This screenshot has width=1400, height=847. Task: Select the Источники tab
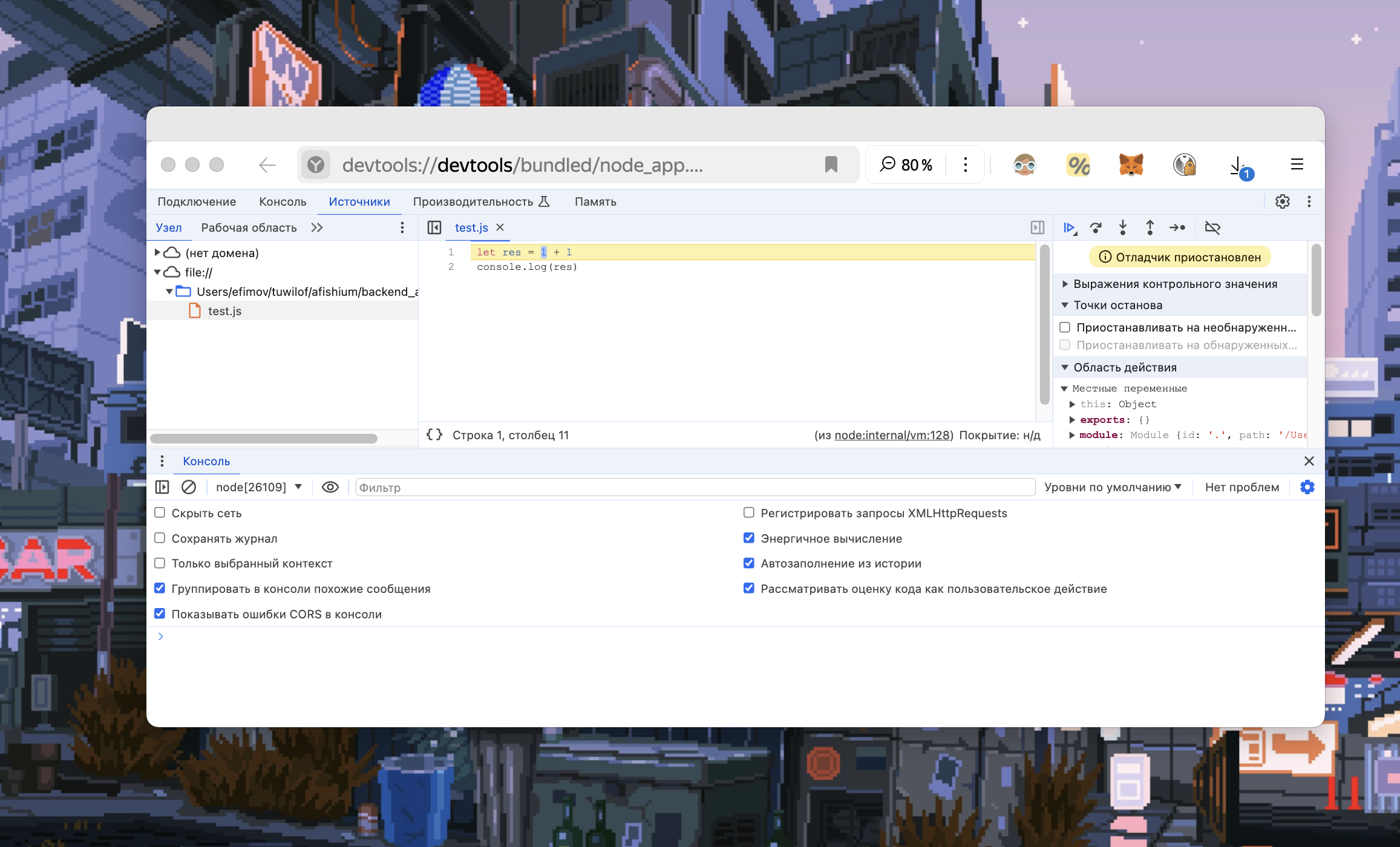click(x=359, y=201)
